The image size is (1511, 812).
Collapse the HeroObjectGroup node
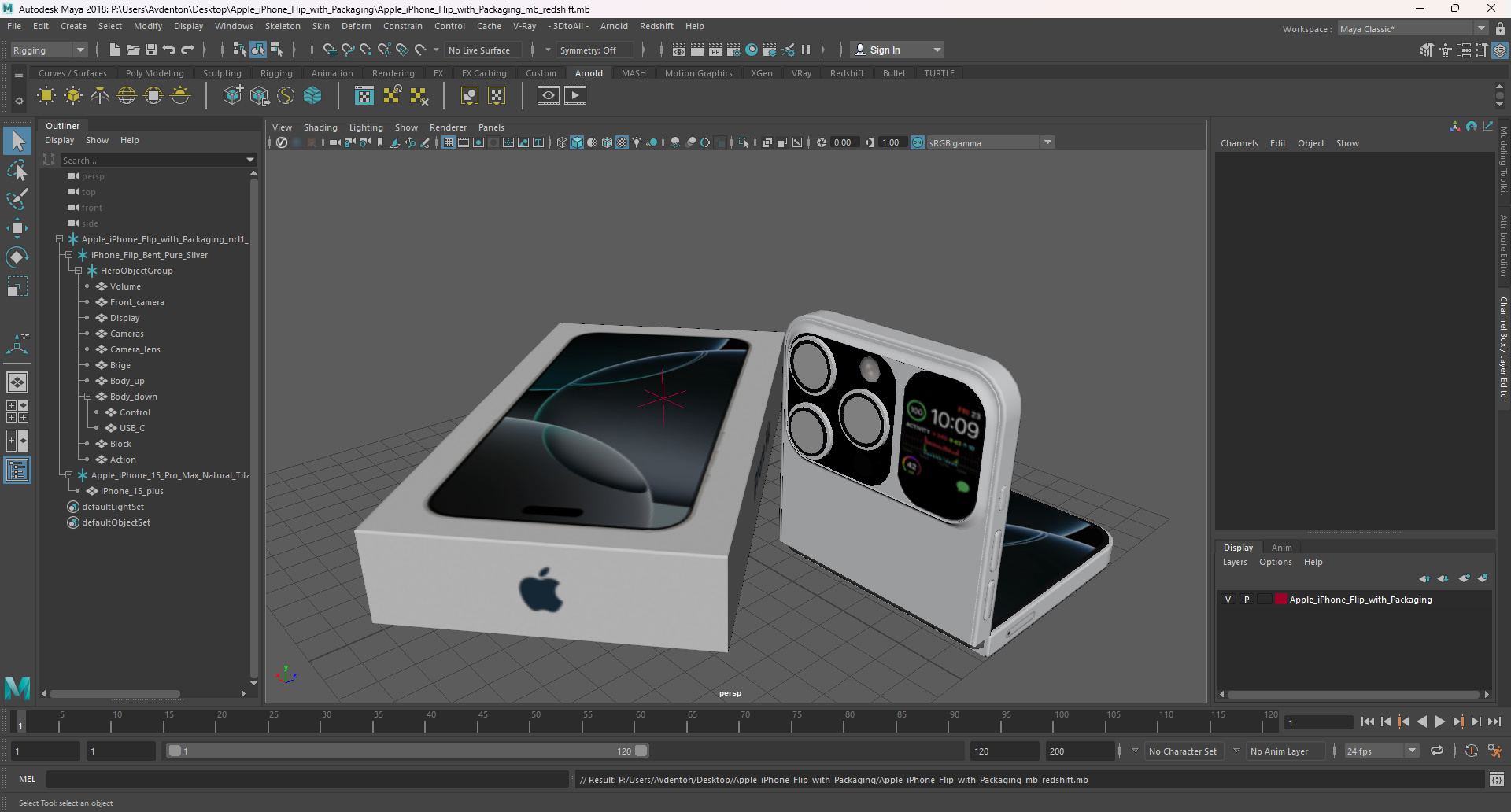click(x=78, y=271)
